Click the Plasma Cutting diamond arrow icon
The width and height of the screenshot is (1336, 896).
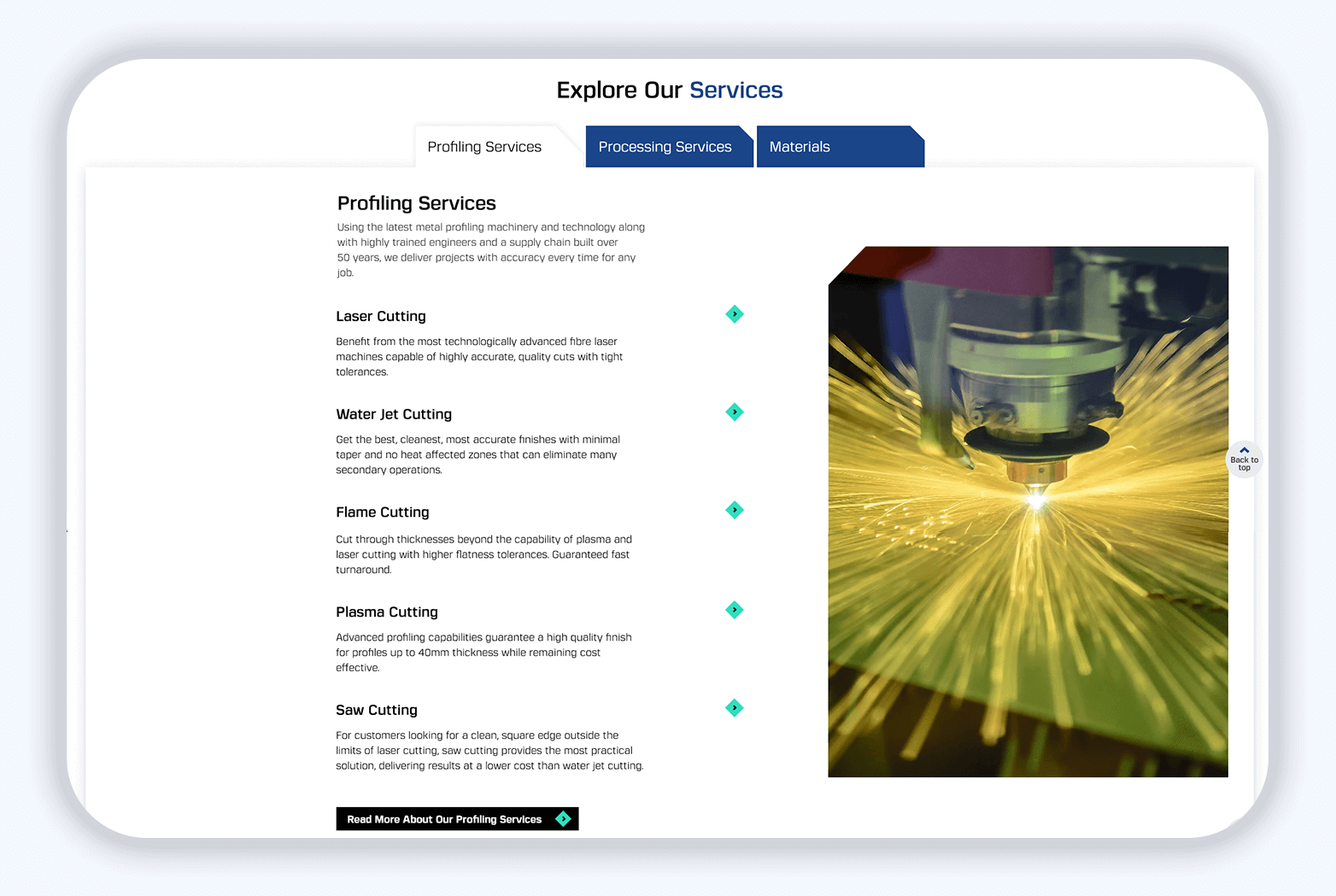click(734, 610)
